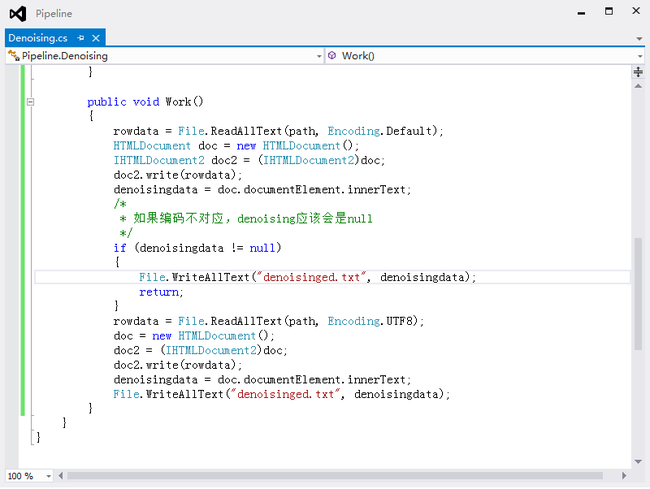Click 'public void Work()' declaration text

point(145,102)
